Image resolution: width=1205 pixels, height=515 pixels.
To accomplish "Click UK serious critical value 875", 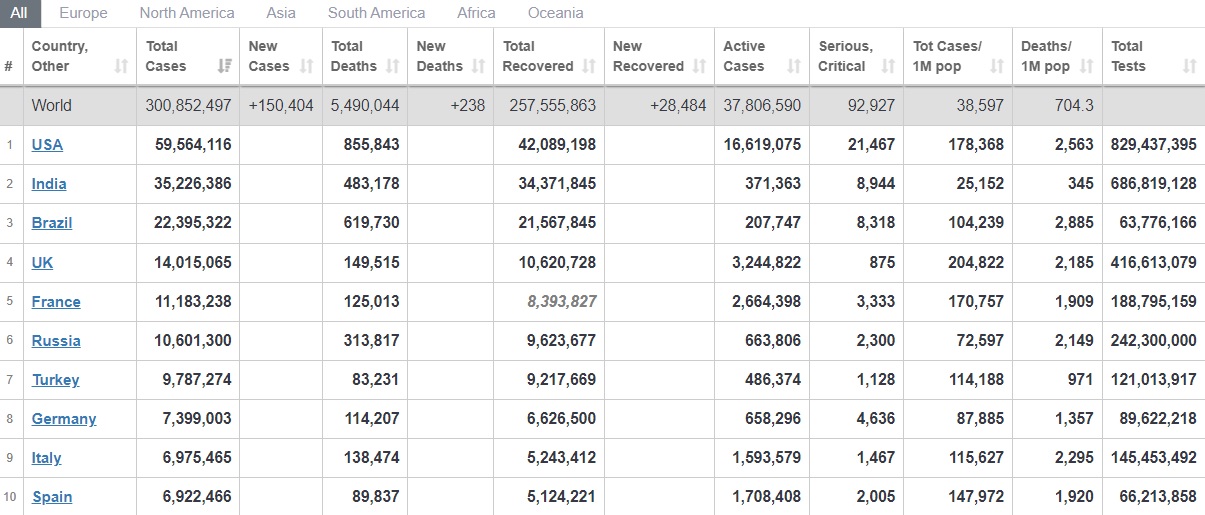I will click(883, 262).
